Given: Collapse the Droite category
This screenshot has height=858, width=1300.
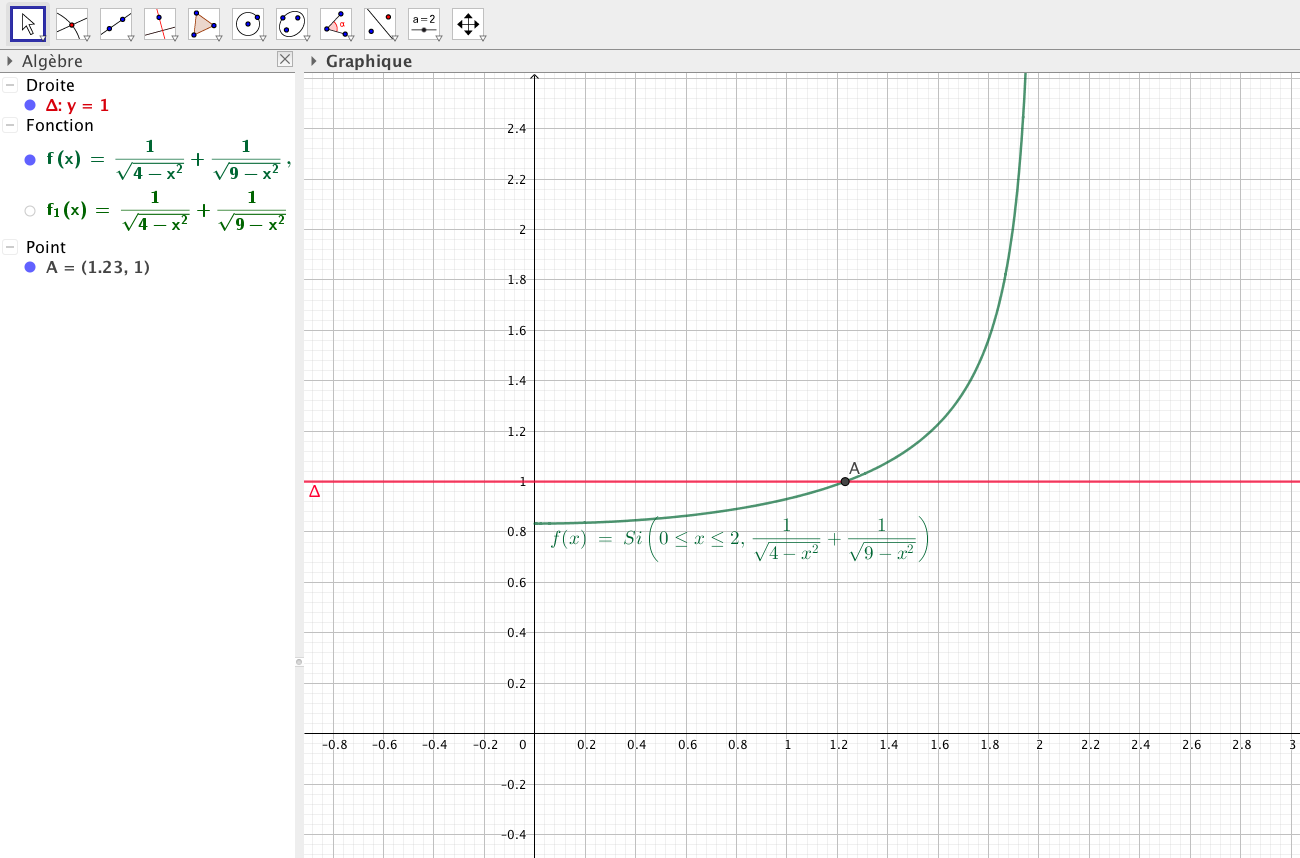Looking at the screenshot, I should (x=10, y=86).
